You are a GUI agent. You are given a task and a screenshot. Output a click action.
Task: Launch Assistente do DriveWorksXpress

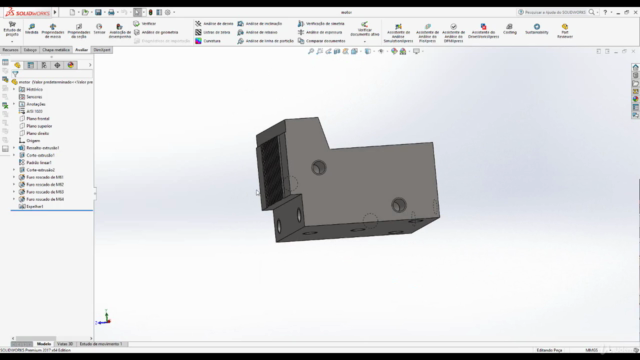pyautogui.click(x=483, y=31)
